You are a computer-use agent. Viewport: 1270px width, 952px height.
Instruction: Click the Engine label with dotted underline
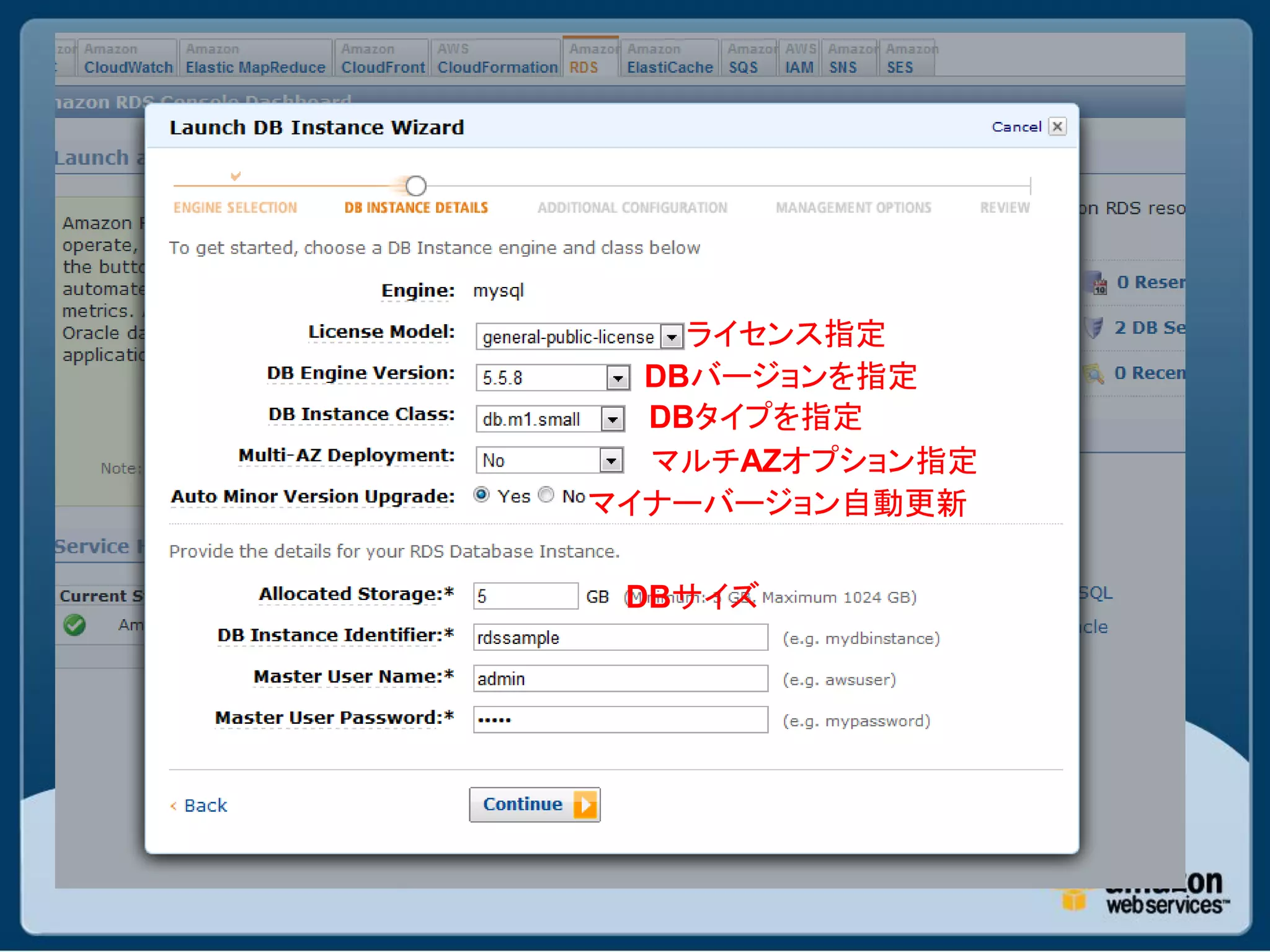418,291
